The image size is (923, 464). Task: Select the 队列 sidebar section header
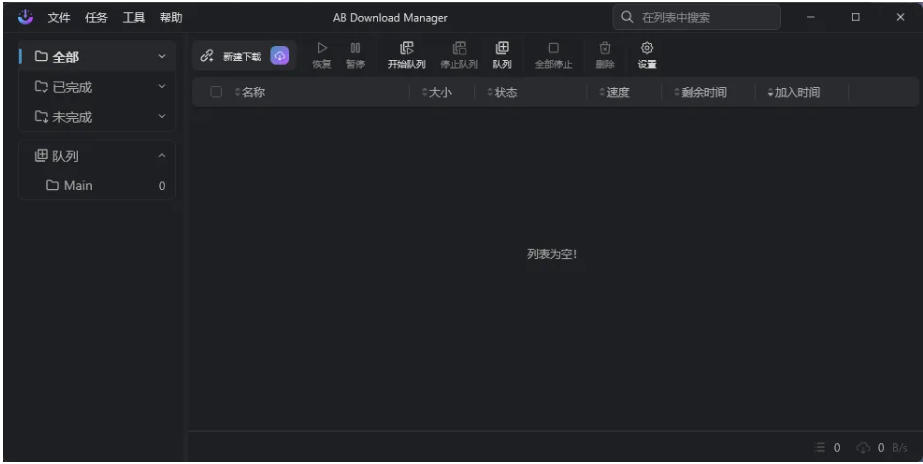(98, 156)
